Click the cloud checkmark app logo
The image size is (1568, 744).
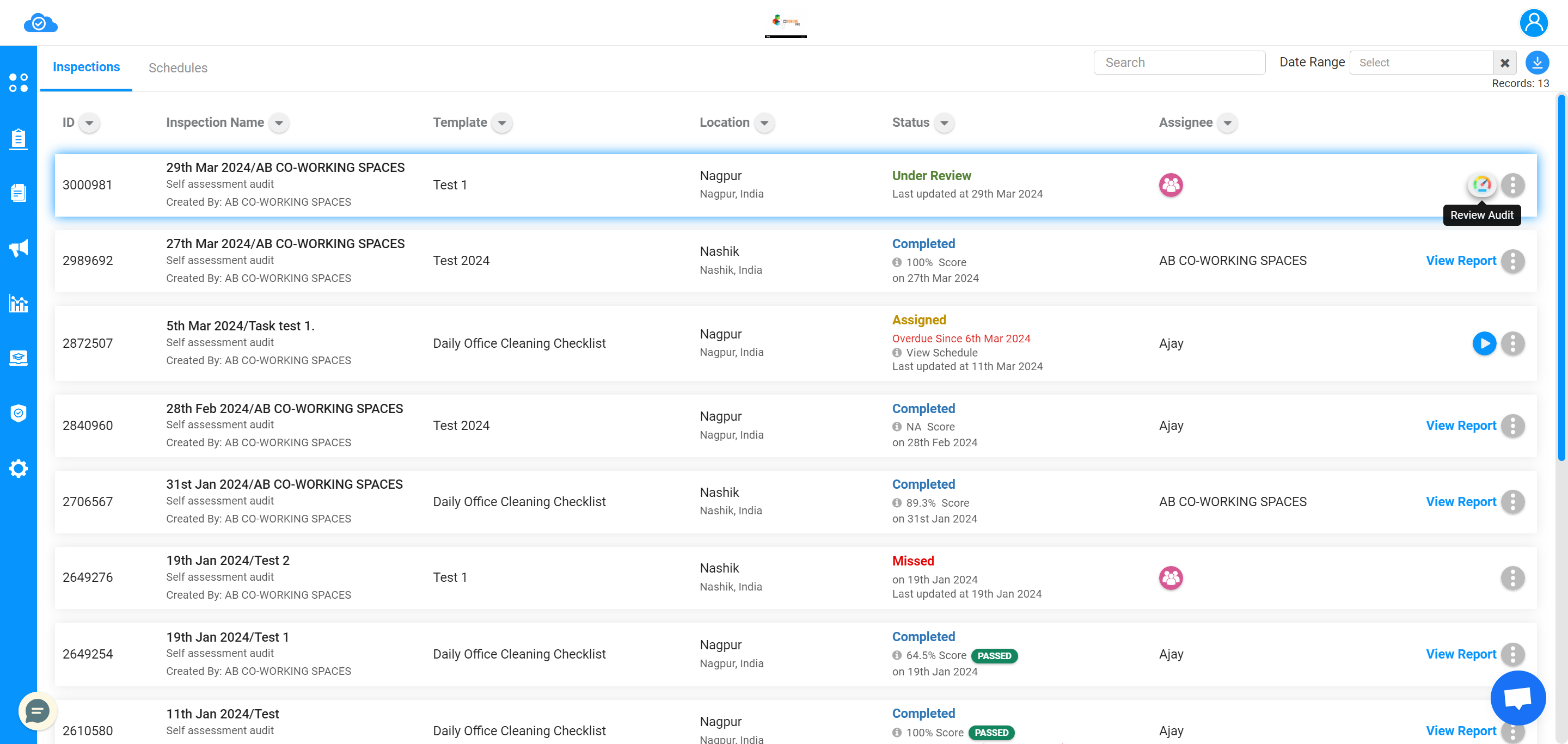[x=40, y=23]
